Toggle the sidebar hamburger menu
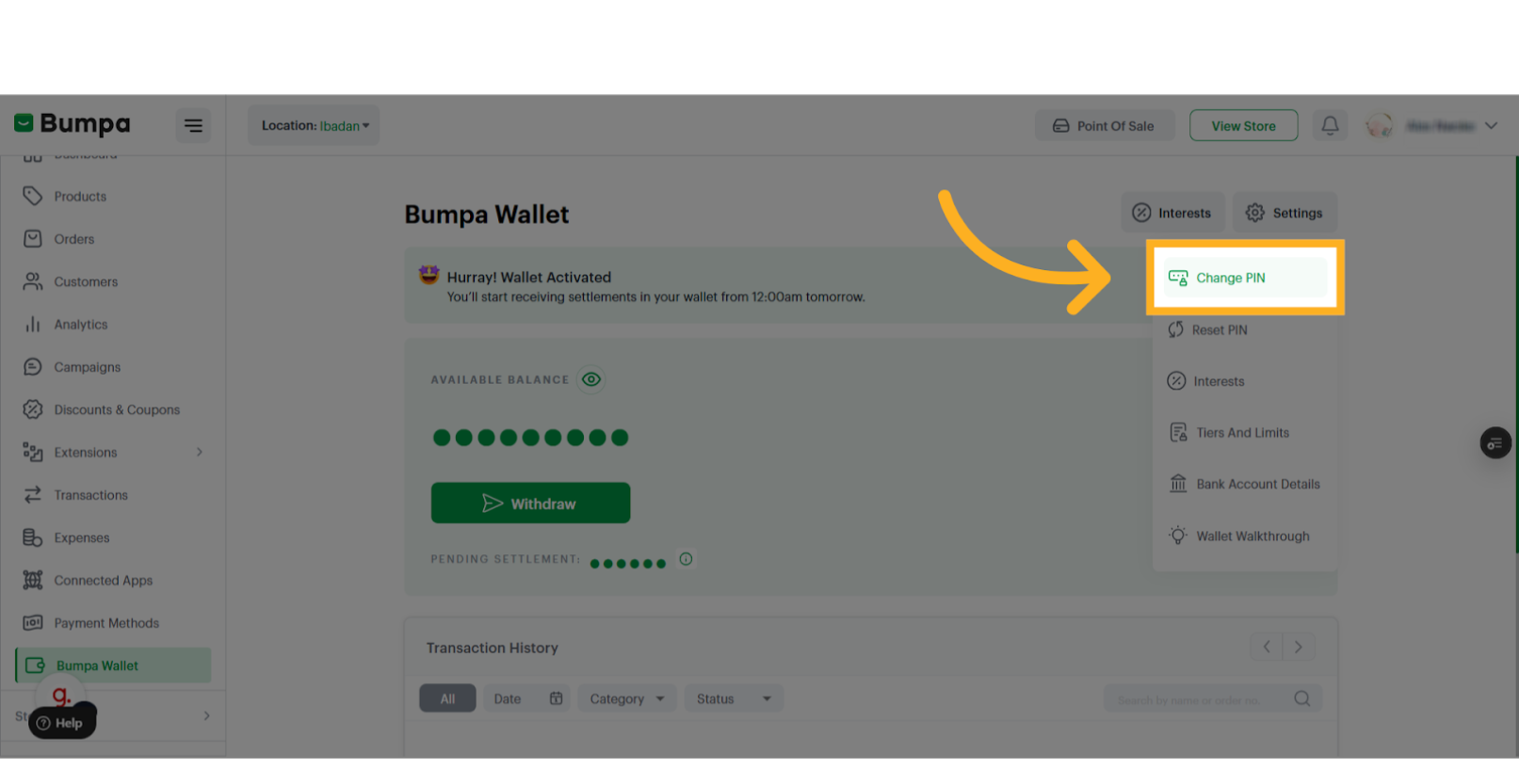The height and width of the screenshot is (784, 1519). point(193,125)
